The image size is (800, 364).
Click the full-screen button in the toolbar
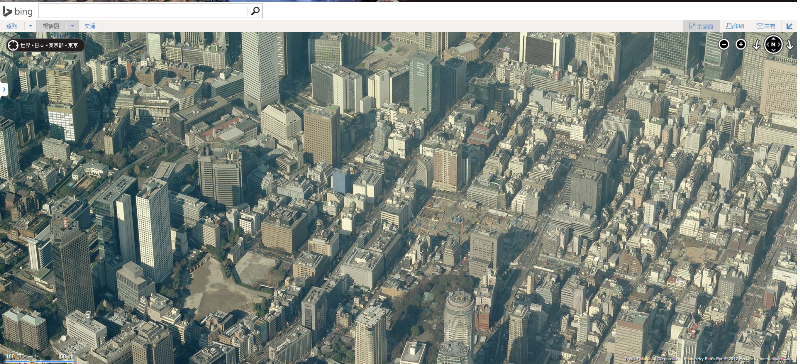[701, 26]
